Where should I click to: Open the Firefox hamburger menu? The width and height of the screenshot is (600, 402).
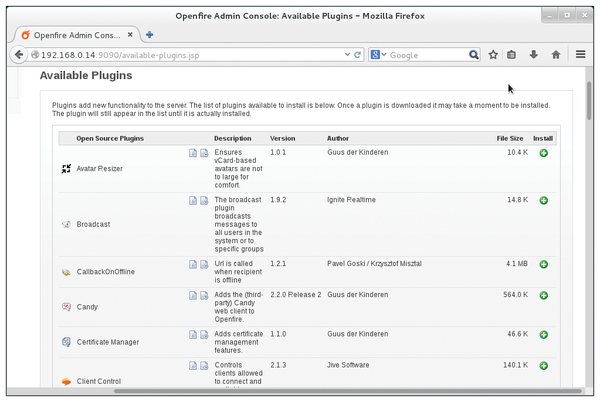pos(580,55)
